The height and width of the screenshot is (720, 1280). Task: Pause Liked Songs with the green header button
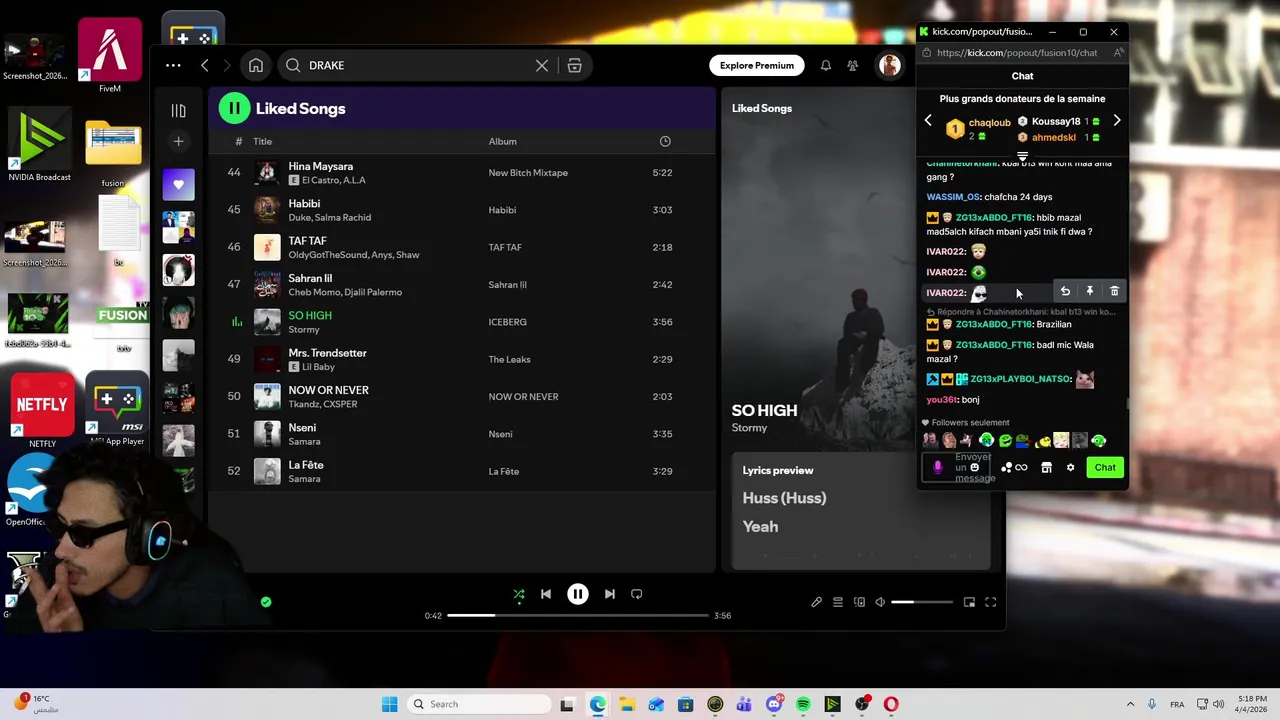pos(234,108)
